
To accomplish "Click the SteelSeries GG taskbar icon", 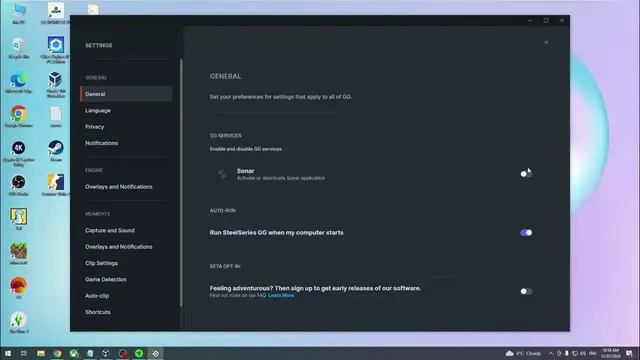I will pos(156,353).
